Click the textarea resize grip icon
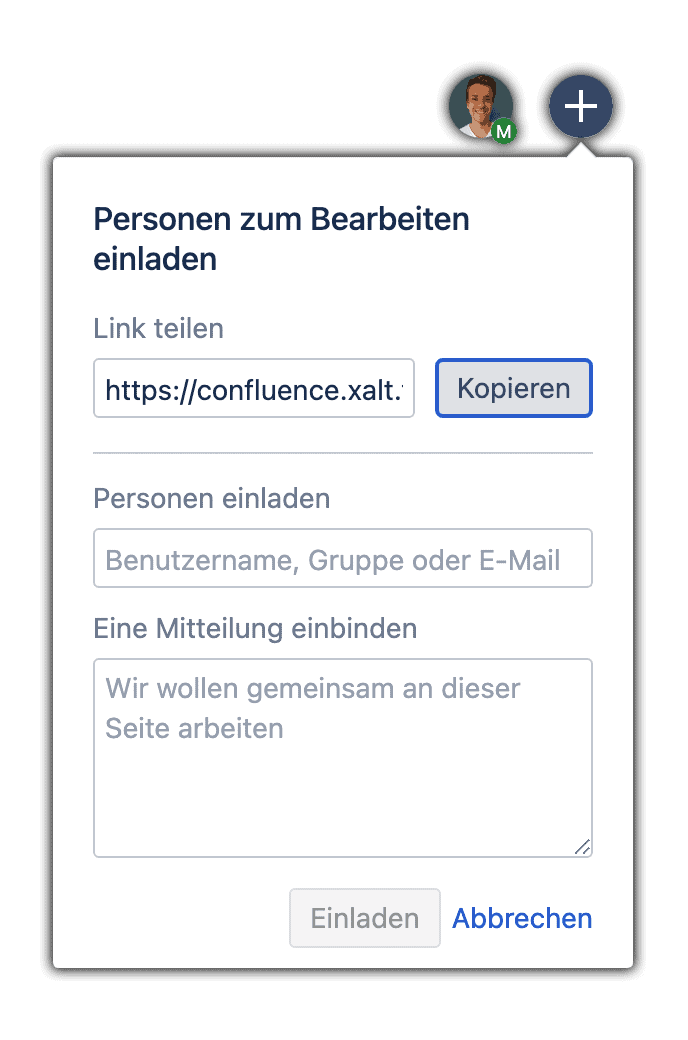 (583, 846)
